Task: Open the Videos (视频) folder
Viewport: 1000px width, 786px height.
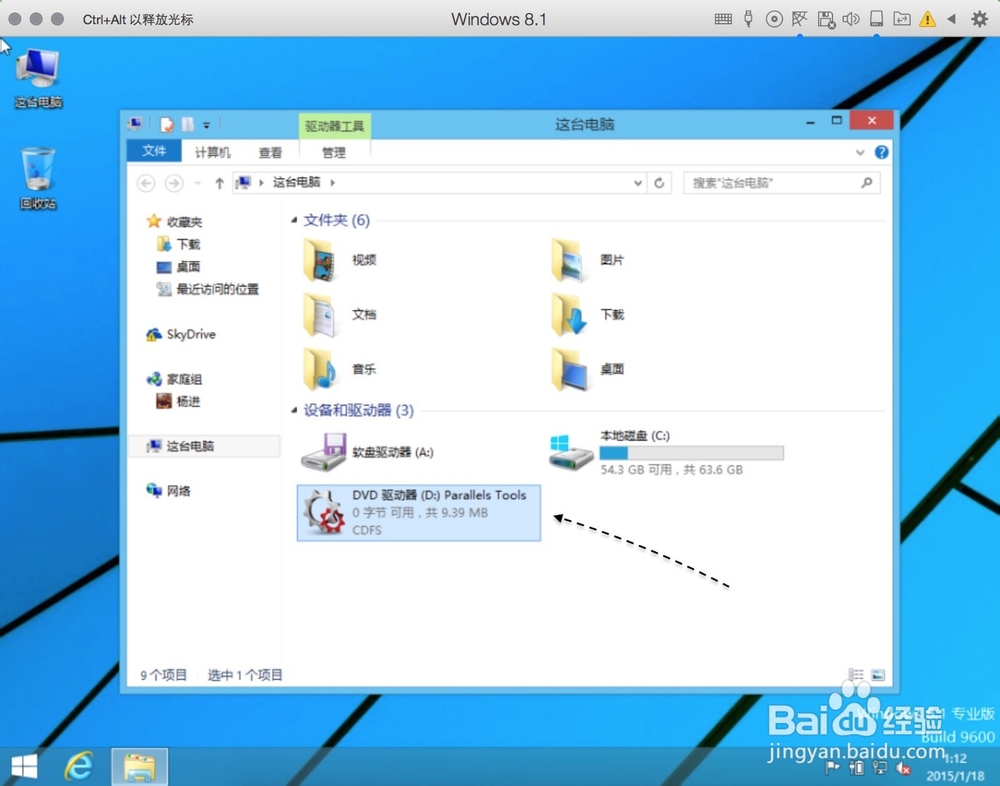Action: click(x=340, y=260)
